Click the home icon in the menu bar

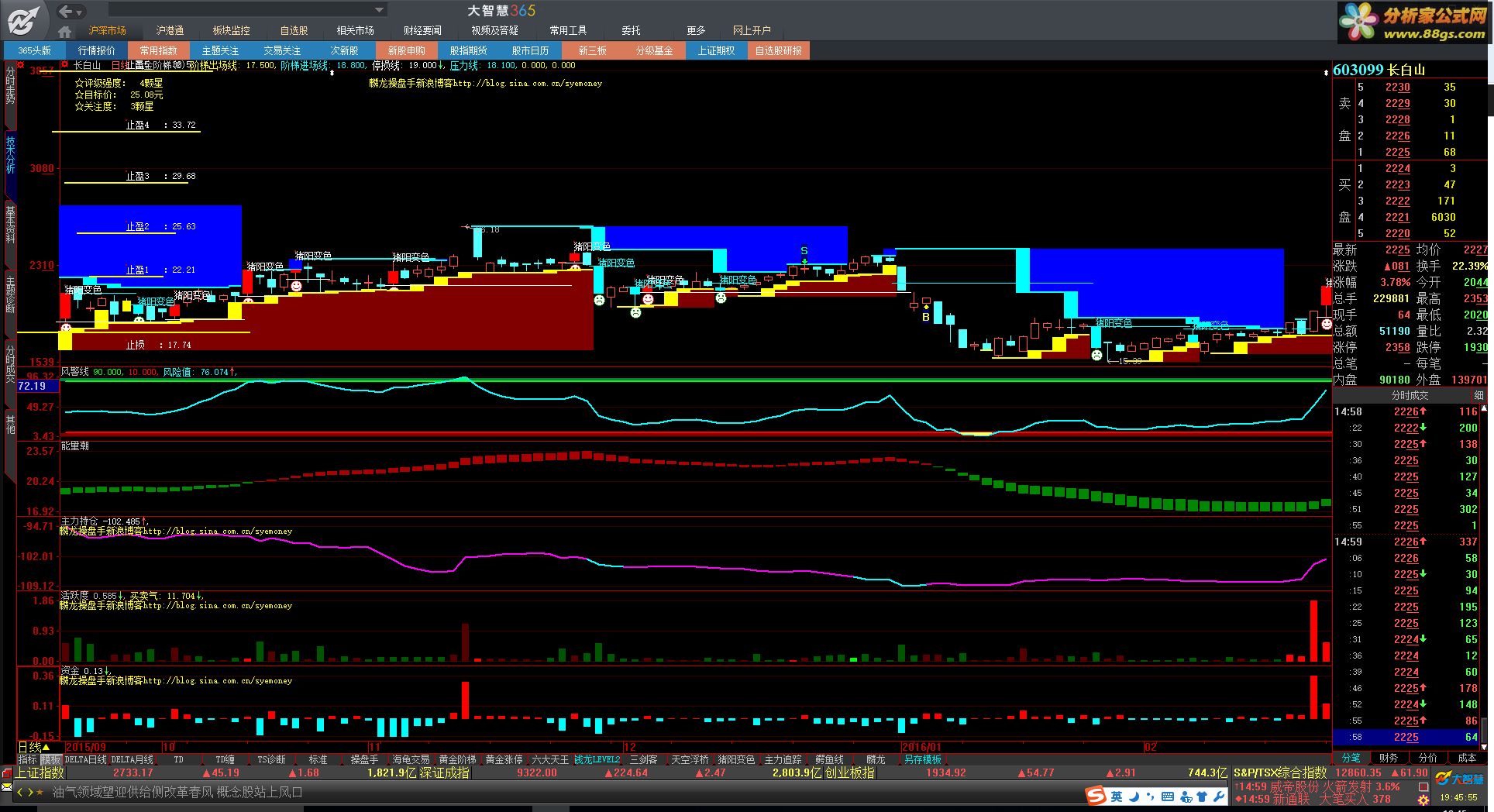point(65,31)
